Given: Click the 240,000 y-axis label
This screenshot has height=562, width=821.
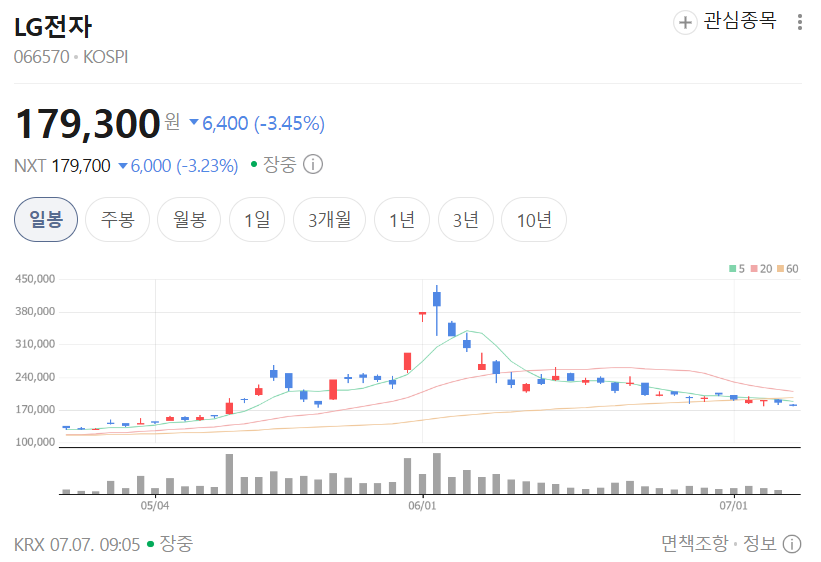Looking at the screenshot, I should (x=35, y=377).
